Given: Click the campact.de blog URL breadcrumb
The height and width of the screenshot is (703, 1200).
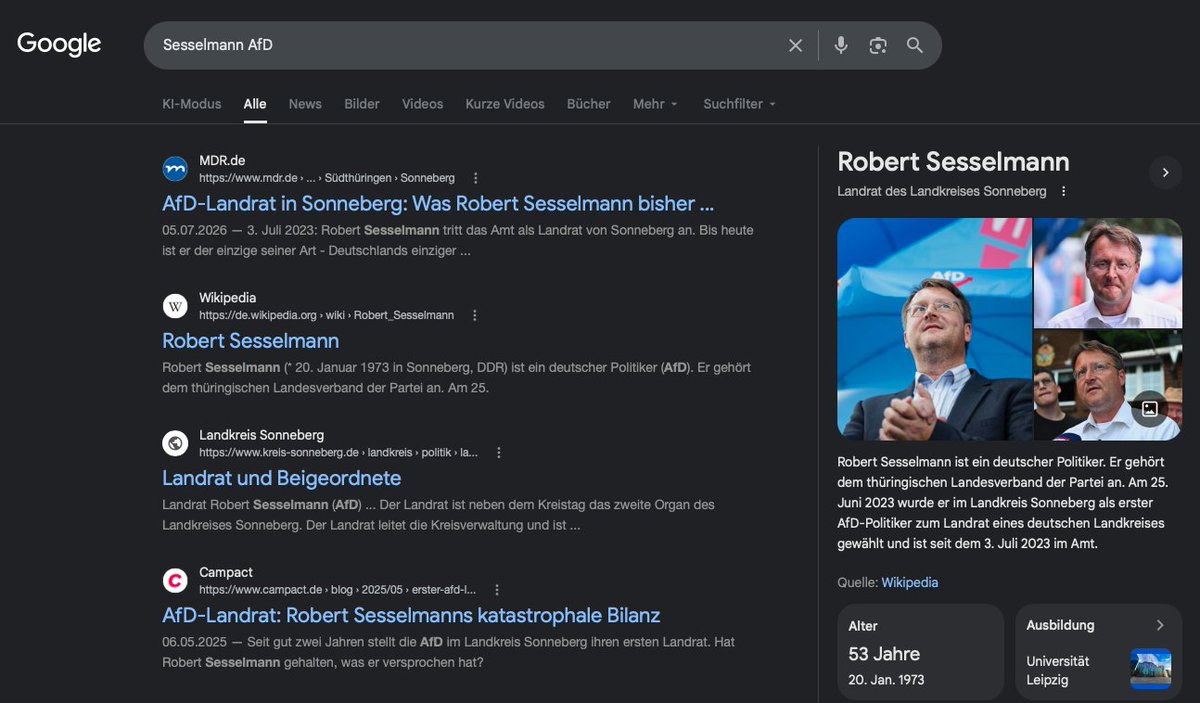Looking at the screenshot, I should point(337,590).
